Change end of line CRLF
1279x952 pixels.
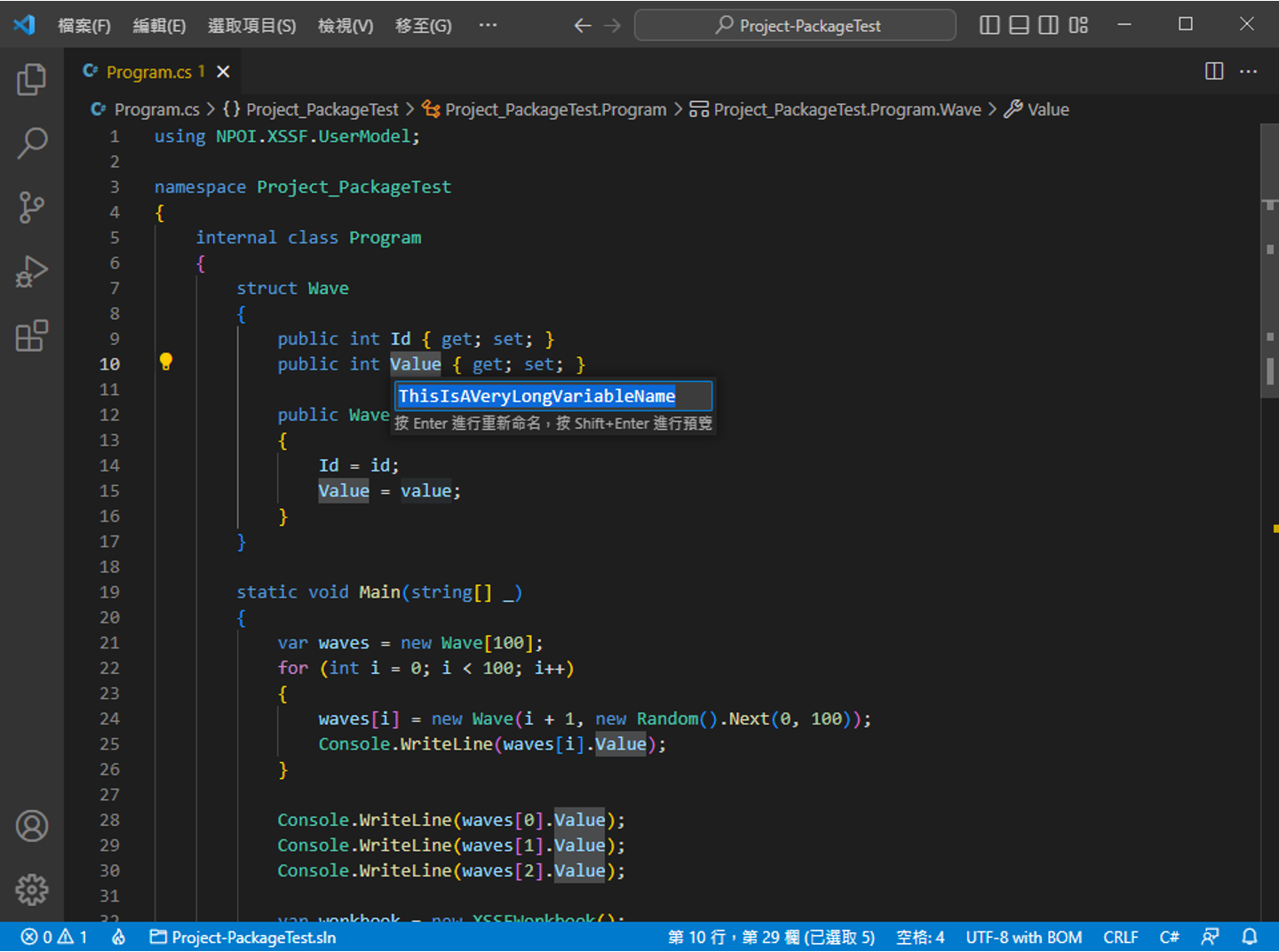(1121, 937)
